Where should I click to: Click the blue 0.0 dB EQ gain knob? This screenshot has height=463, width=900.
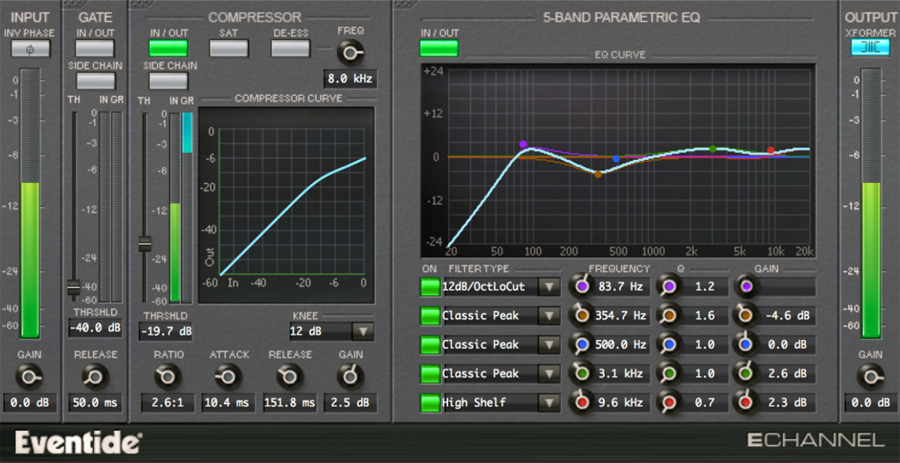coord(746,344)
